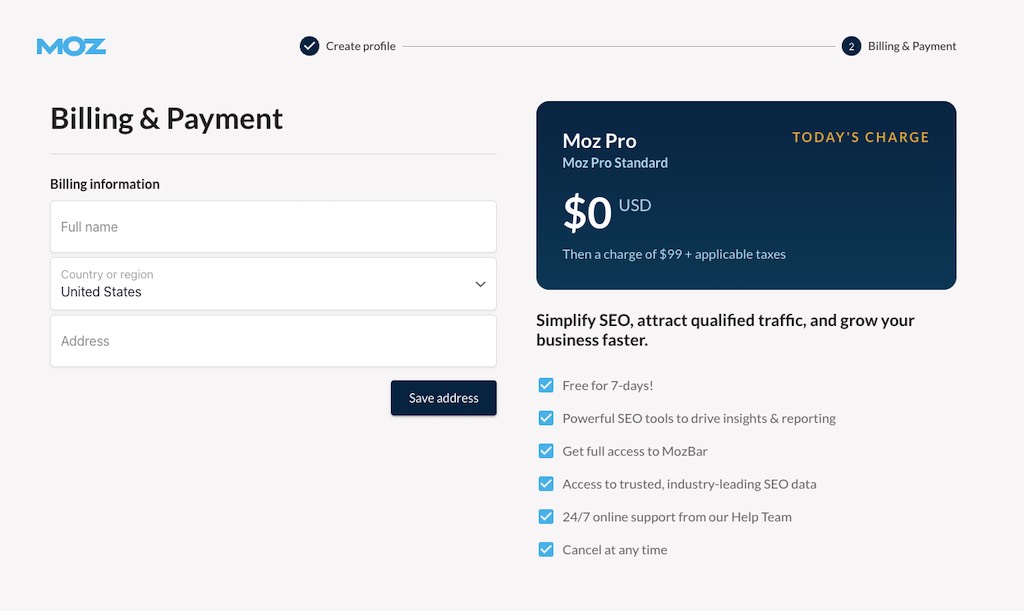Click 'Access to trusted, industry-leading SEO data' text
The image size is (1024, 611).
coord(689,484)
